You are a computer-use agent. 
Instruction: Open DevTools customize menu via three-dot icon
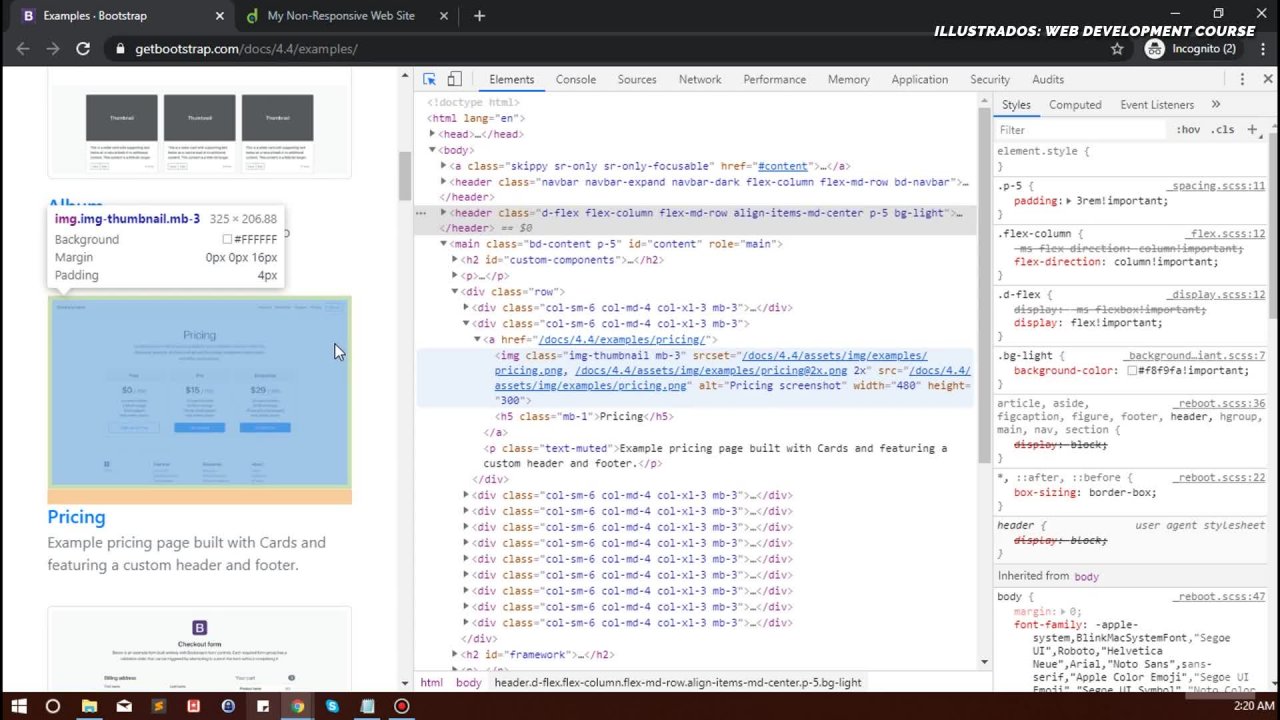(x=1241, y=79)
